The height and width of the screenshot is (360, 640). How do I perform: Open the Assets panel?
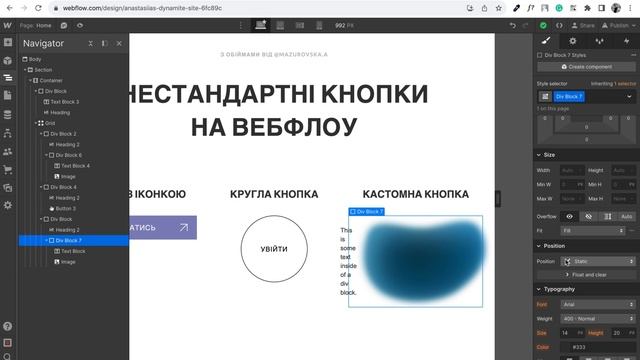(x=8, y=188)
